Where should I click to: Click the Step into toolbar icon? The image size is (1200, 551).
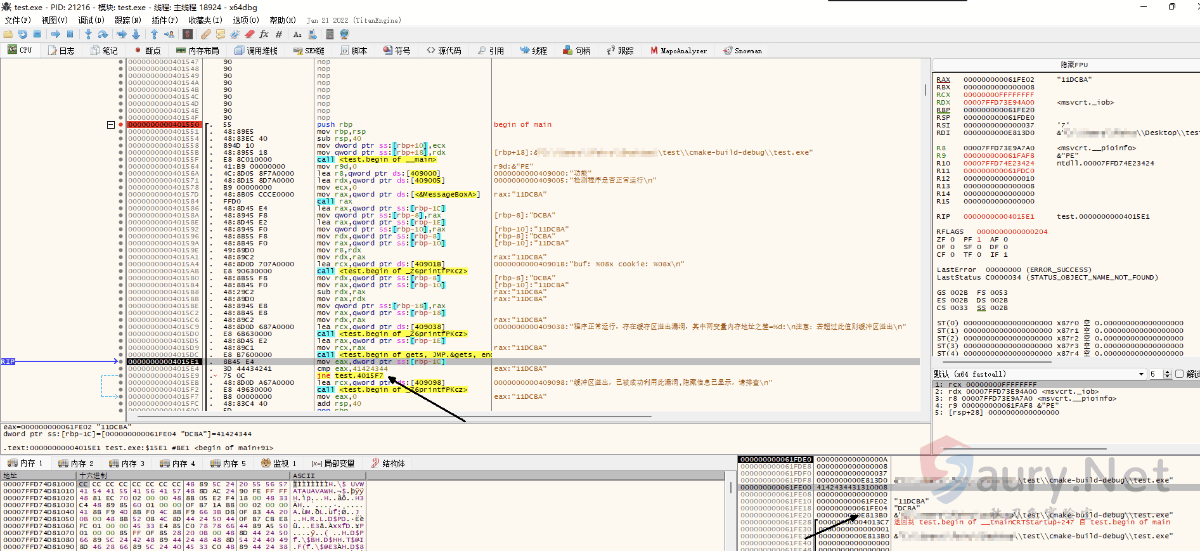click(88, 34)
